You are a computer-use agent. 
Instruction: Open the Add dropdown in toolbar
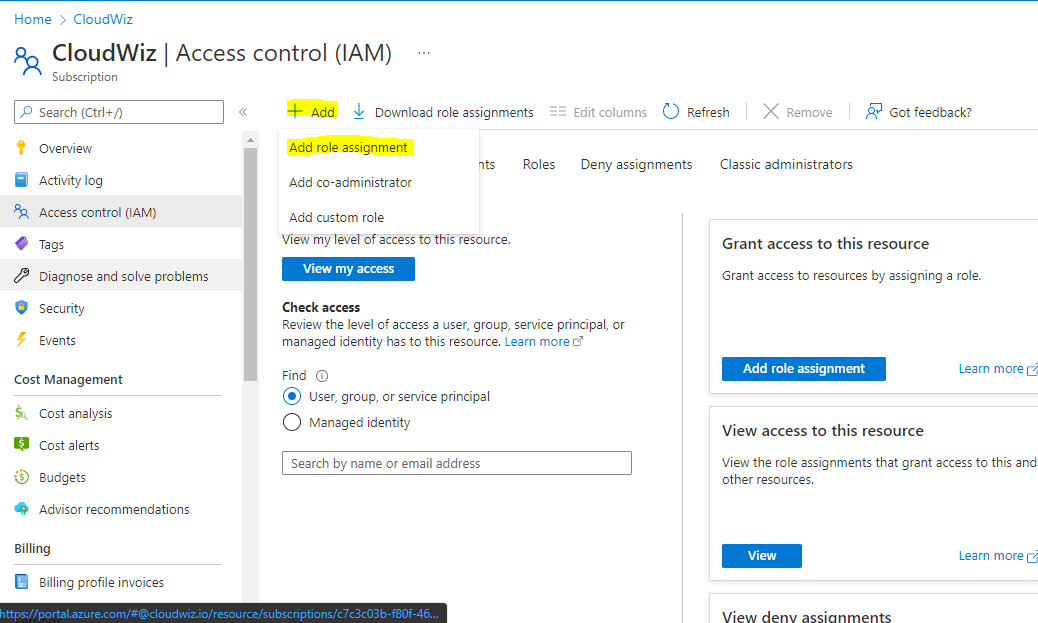[x=312, y=112]
